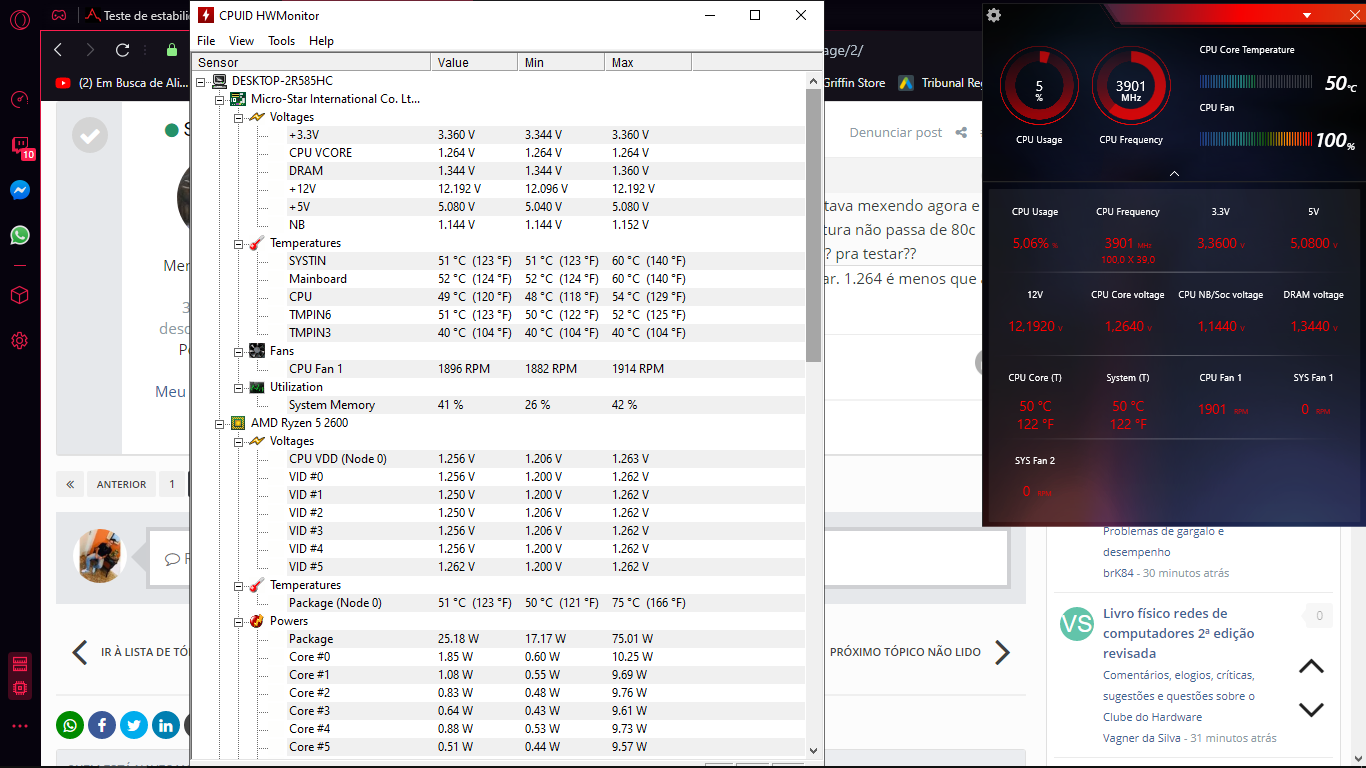Click PRÓXIMO TÓPICO NÃO LIDO link

pyautogui.click(x=905, y=652)
